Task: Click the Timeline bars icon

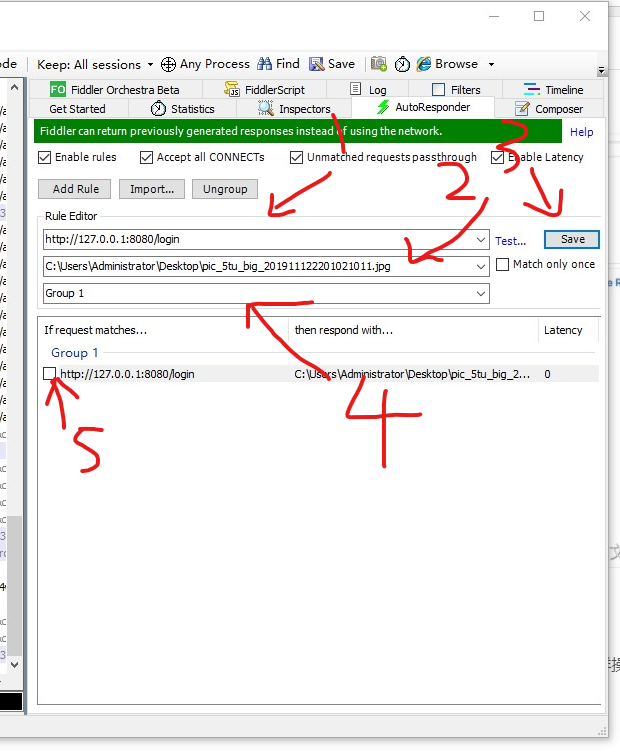Action: coord(531,89)
